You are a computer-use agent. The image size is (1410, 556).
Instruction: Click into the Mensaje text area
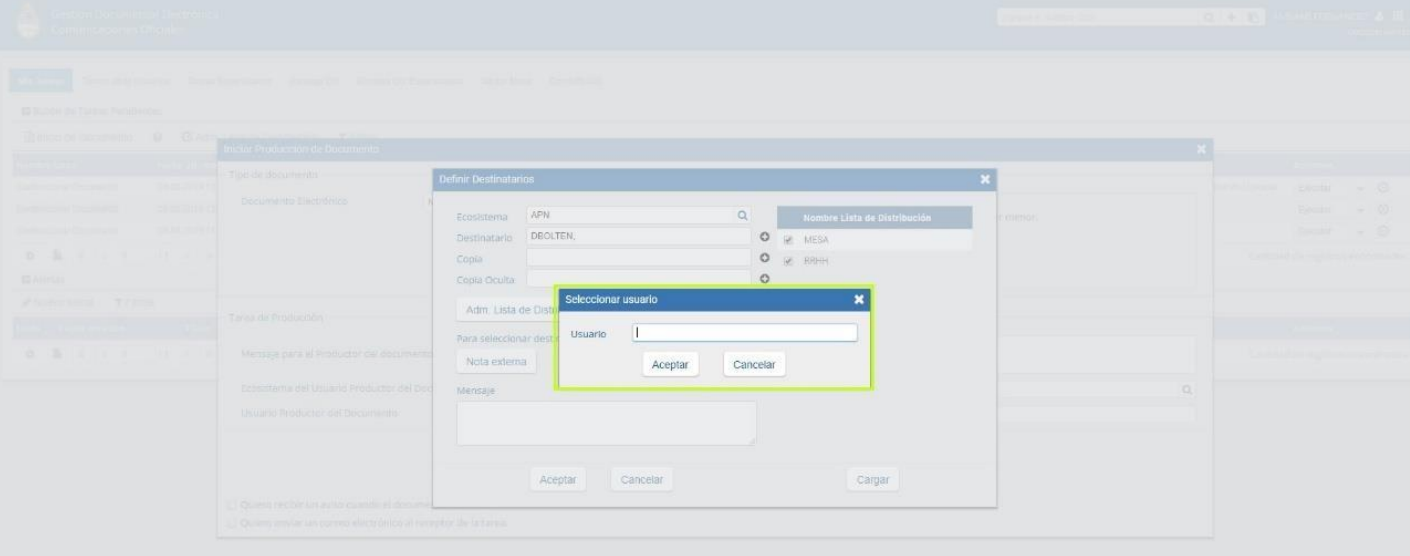click(606, 423)
